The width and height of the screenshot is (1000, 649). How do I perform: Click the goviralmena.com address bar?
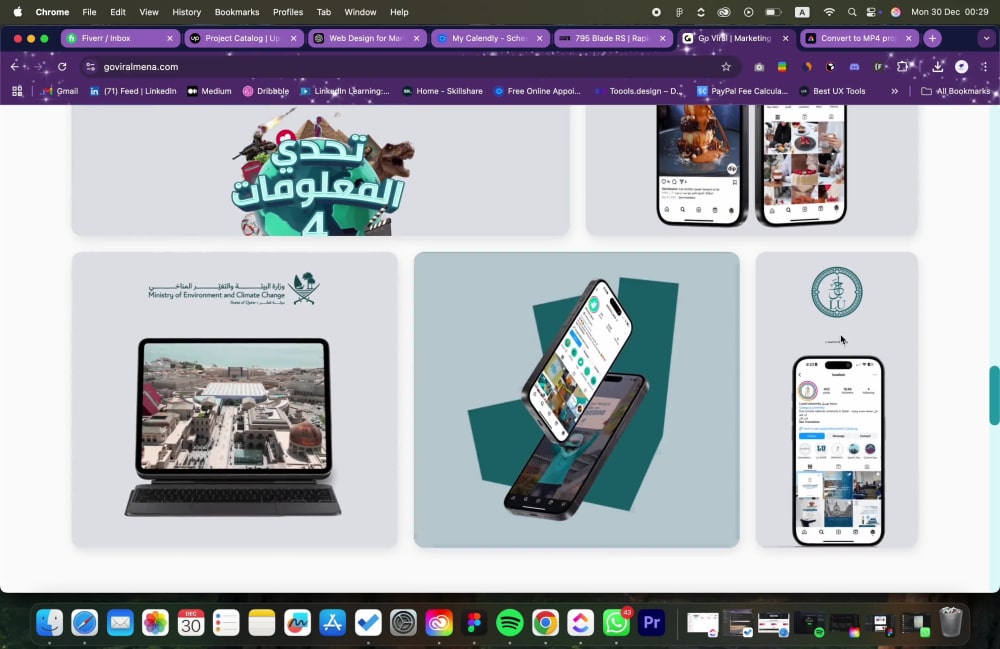pos(408,66)
